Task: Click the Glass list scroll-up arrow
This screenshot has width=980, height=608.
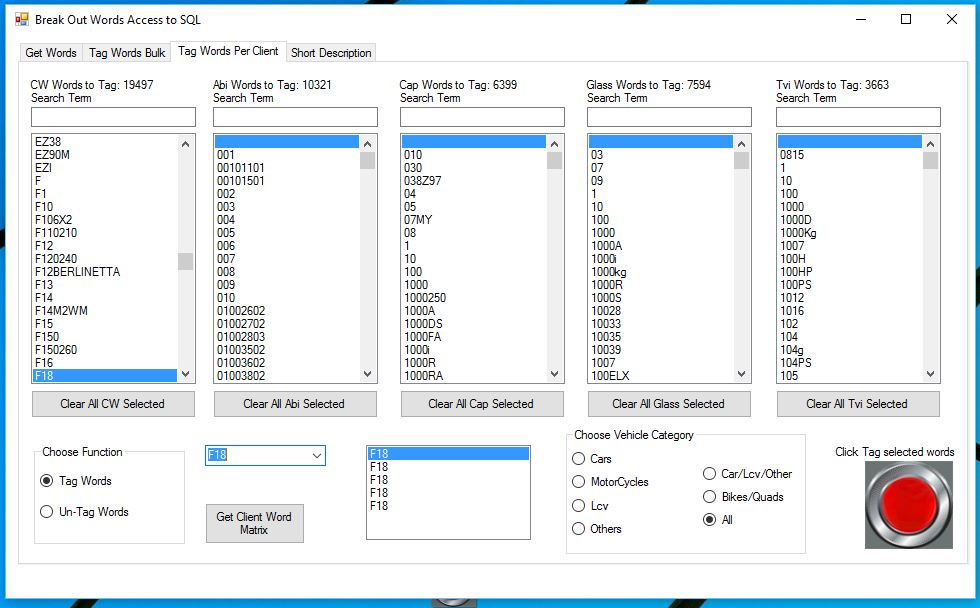Action: tap(741, 144)
